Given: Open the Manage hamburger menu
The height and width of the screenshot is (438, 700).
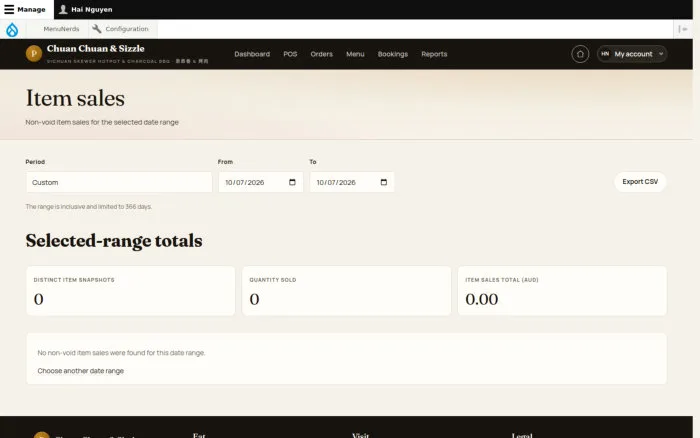Looking at the screenshot, I should pos(25,9).
